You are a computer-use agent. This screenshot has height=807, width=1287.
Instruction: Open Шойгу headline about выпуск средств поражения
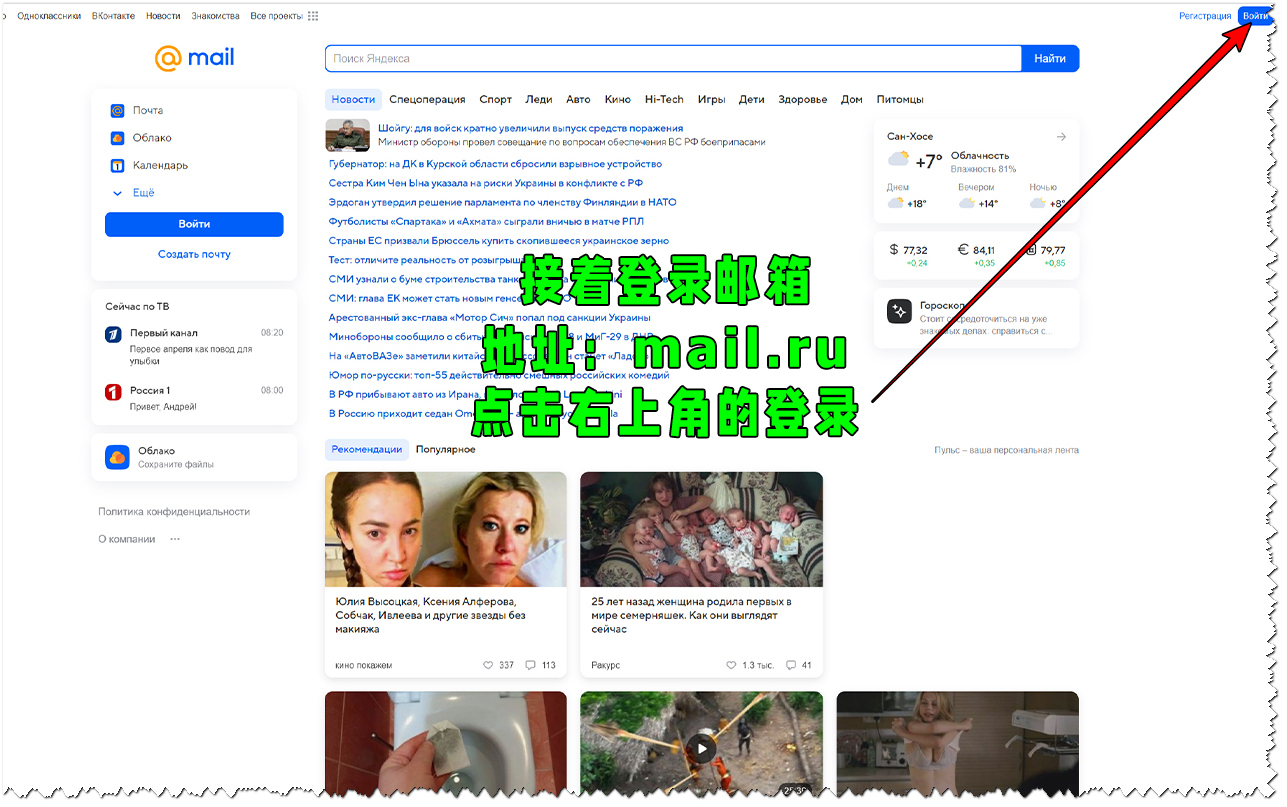click(x=530, y=128)
